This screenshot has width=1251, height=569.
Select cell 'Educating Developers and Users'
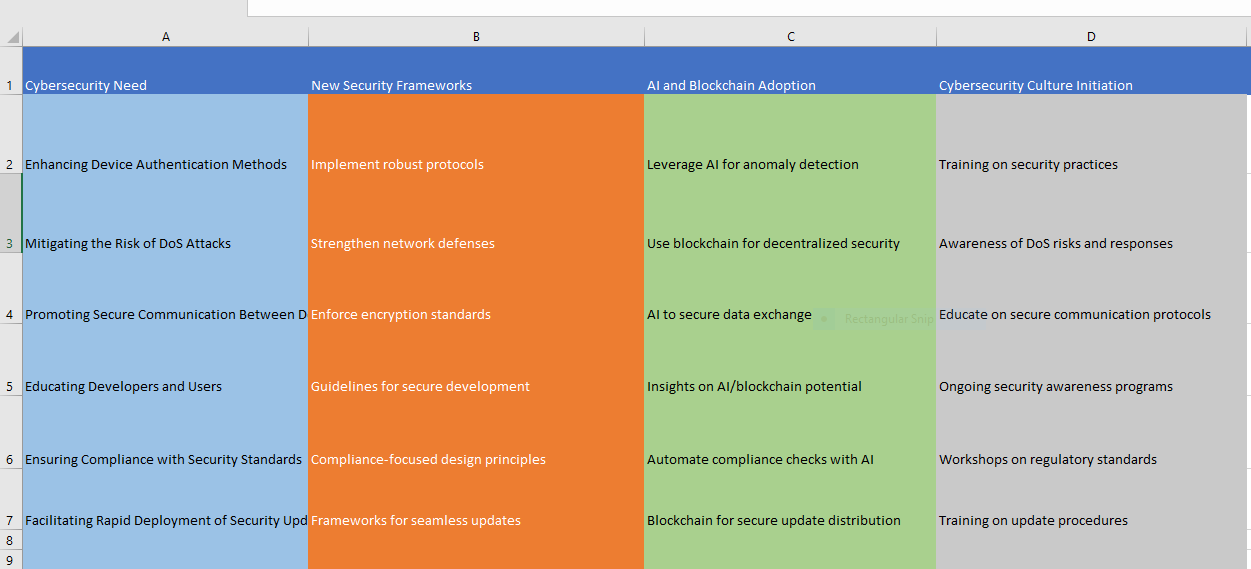pos(165,359)
